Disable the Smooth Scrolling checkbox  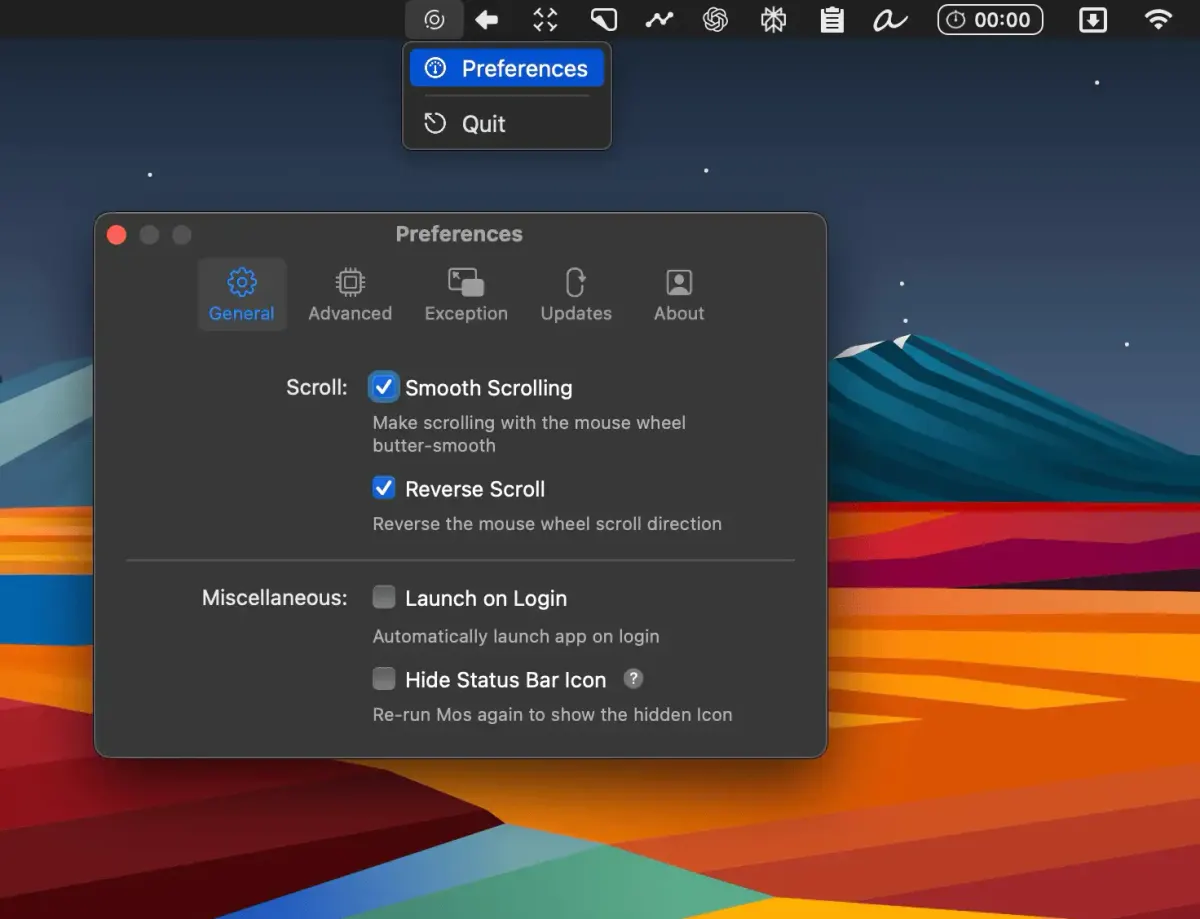pyautogui.click(x=384, y=387)
